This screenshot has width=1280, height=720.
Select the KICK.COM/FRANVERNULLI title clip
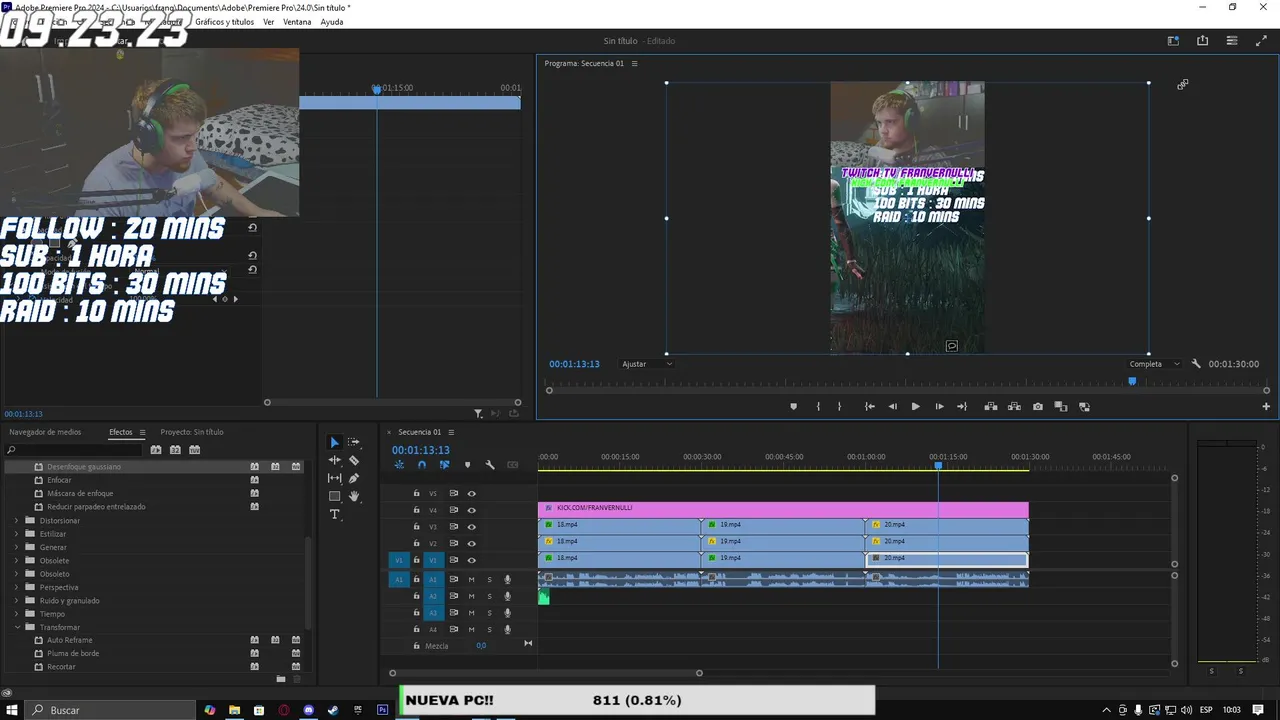coord(783,508)
